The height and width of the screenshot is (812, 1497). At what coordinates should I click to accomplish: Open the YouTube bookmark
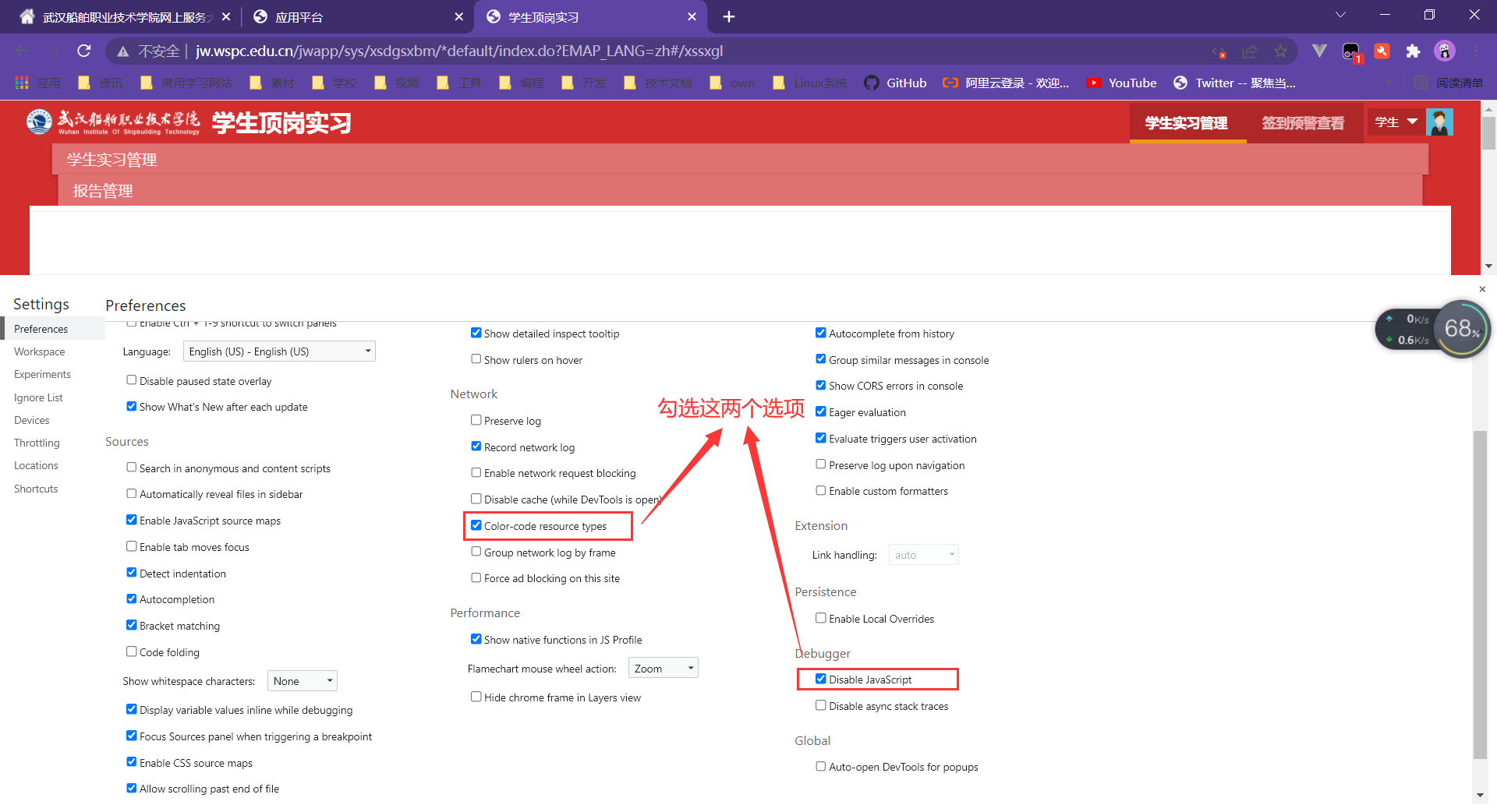1122,83
